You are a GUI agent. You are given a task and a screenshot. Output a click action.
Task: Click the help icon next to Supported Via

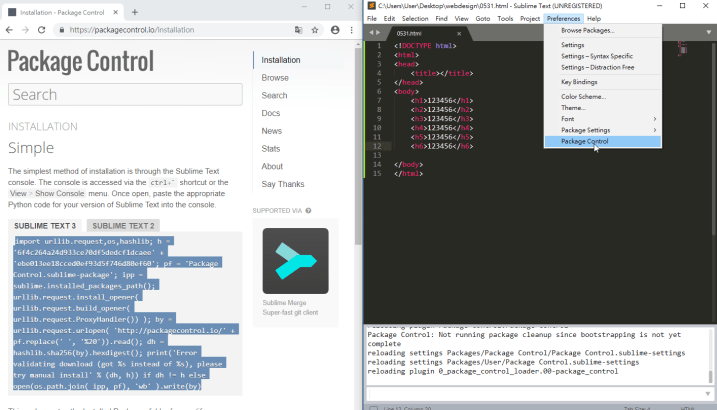click(308, 211)
